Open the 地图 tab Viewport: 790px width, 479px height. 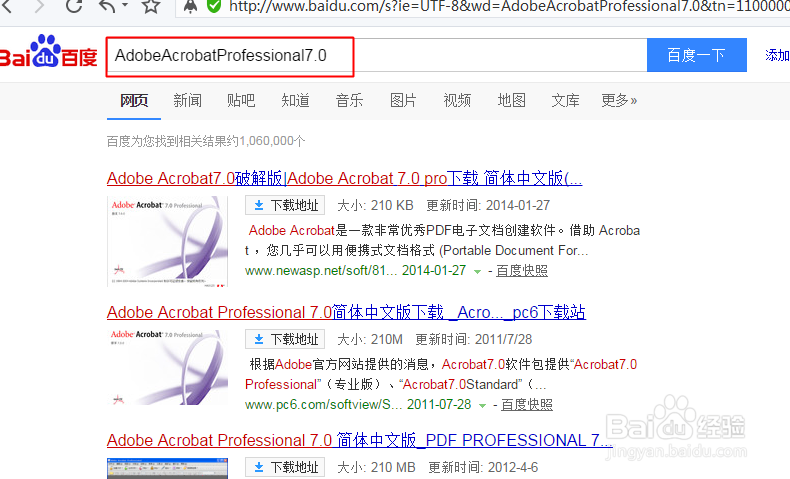511,100
